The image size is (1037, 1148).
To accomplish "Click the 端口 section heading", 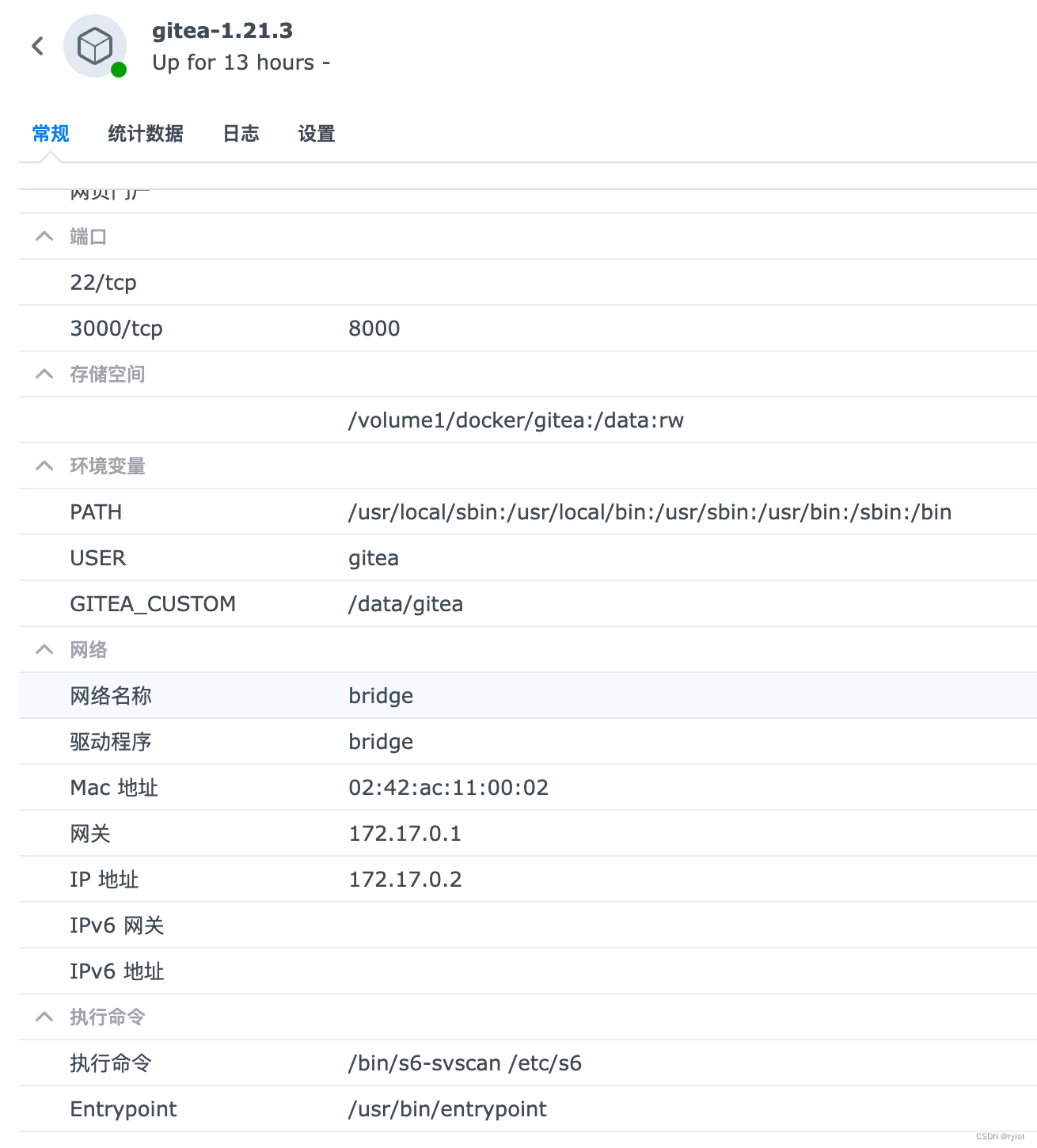I will 89,237.
